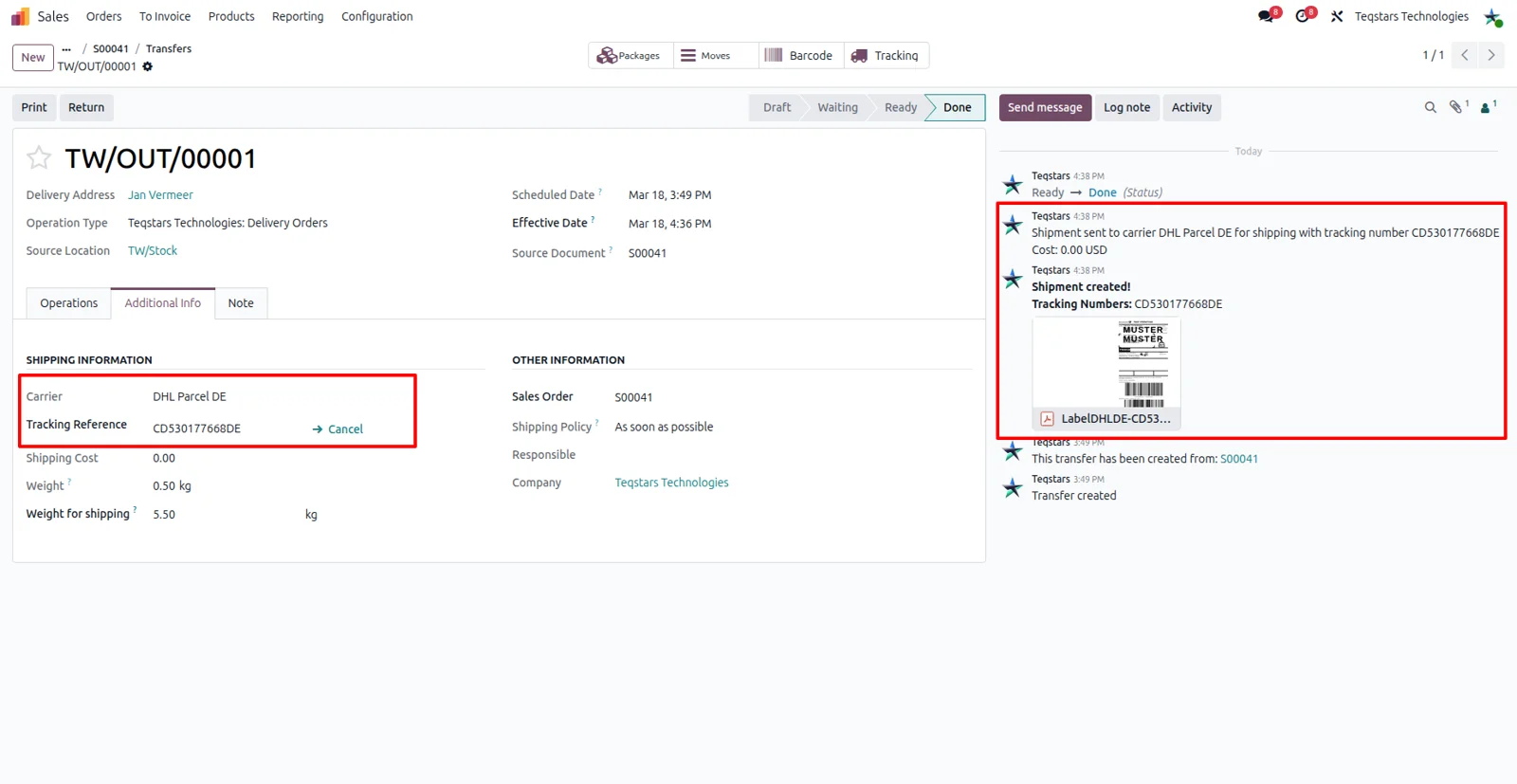The width and height of the screenshot is (1517, 784).
Task: Open the user avatar menu
Action: [x=1492, y=17]
